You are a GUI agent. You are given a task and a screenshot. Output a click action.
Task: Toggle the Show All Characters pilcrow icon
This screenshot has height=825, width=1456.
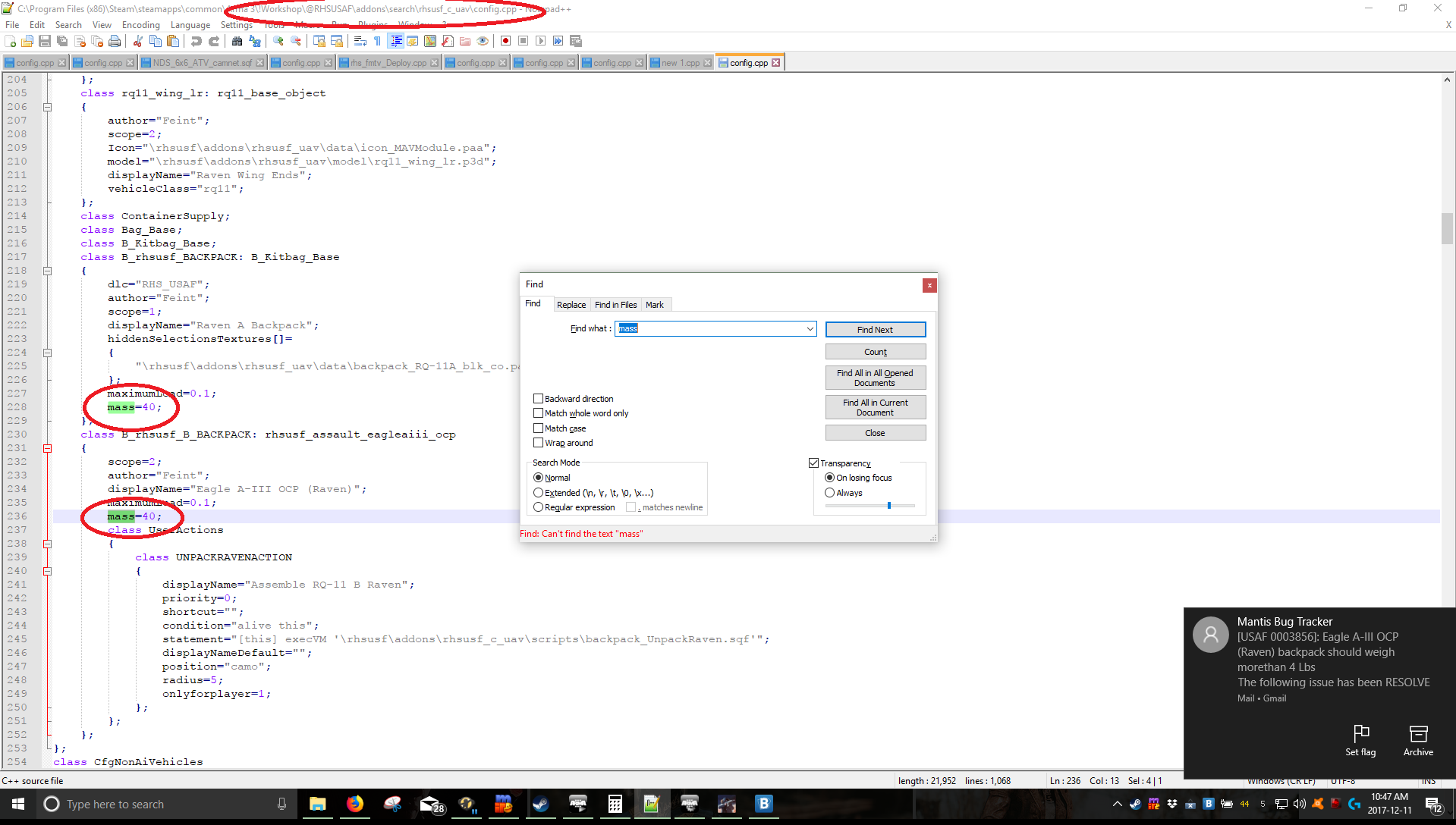377,41
